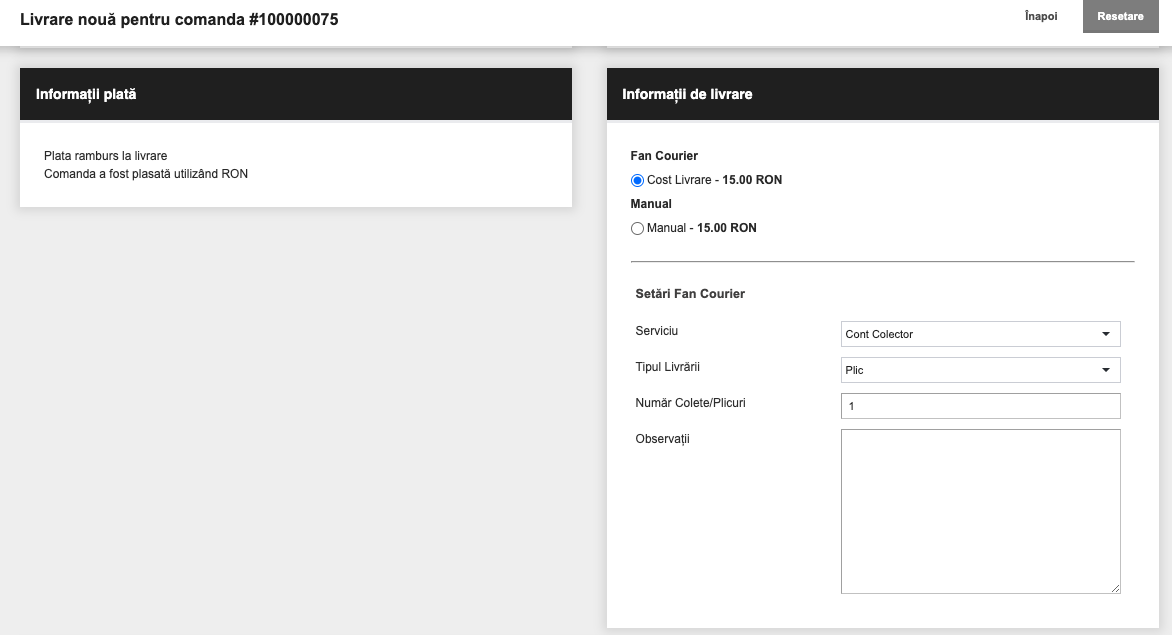Viewport: 1172px width, 635px height.
Task: Click the 'Fan Courier' carrier heading
Action: [x=664, y=156]
